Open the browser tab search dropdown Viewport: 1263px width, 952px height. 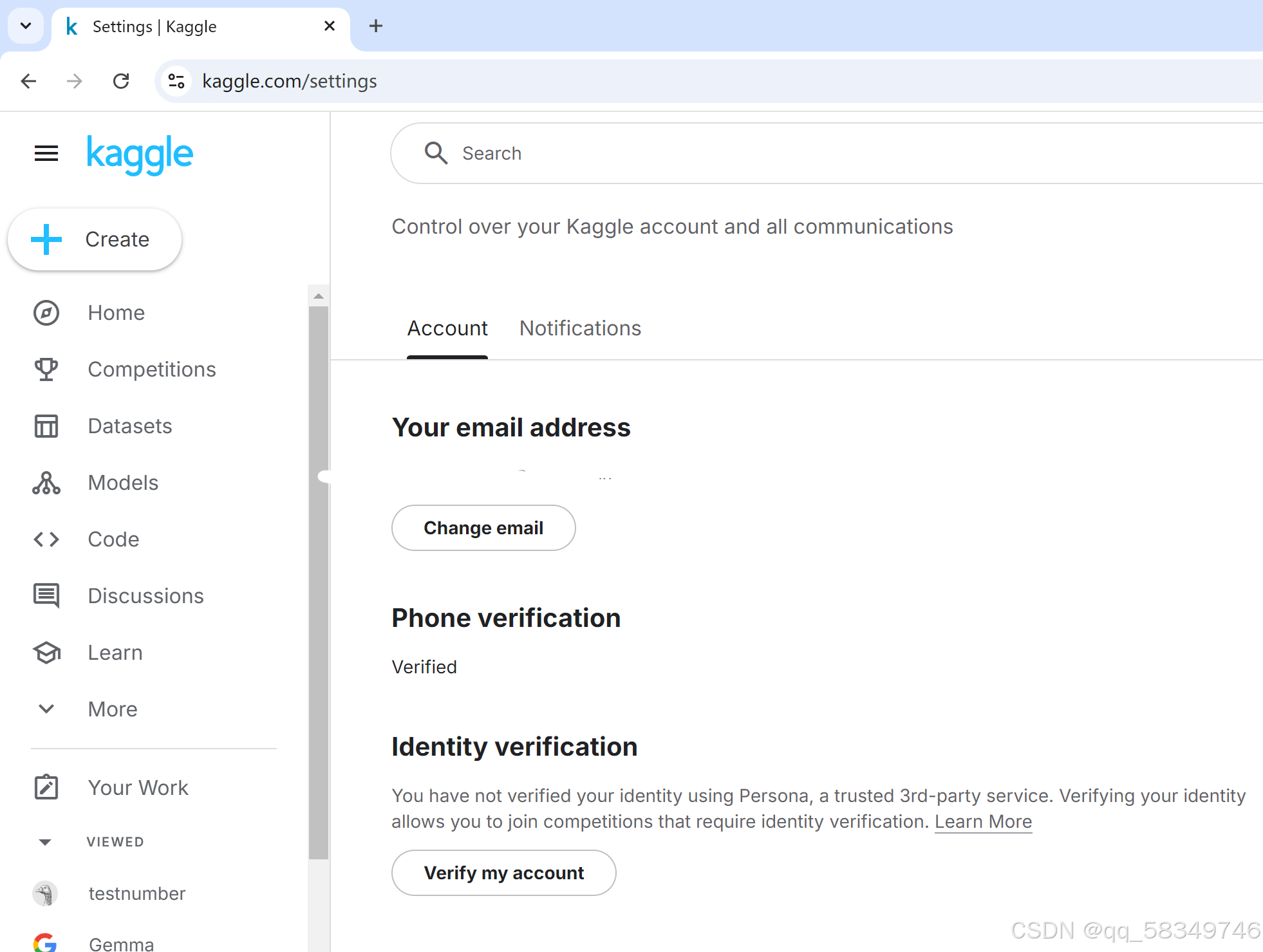(26, 26)
